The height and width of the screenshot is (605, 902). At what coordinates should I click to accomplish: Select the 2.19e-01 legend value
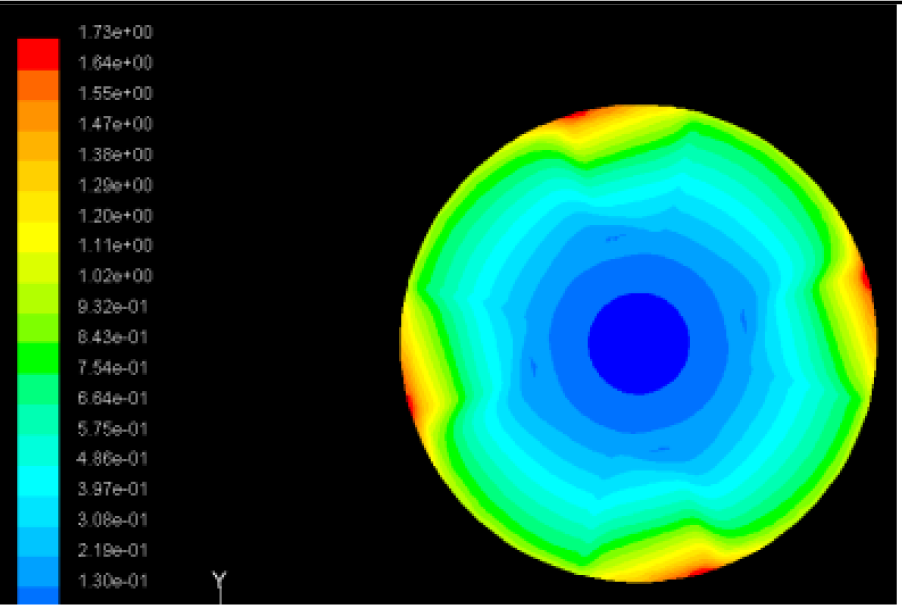[113, 550]
